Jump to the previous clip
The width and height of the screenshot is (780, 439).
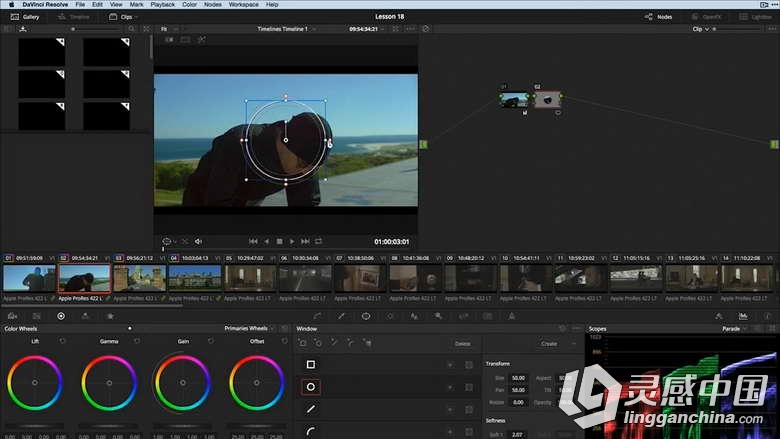click(x=253, y=241)
